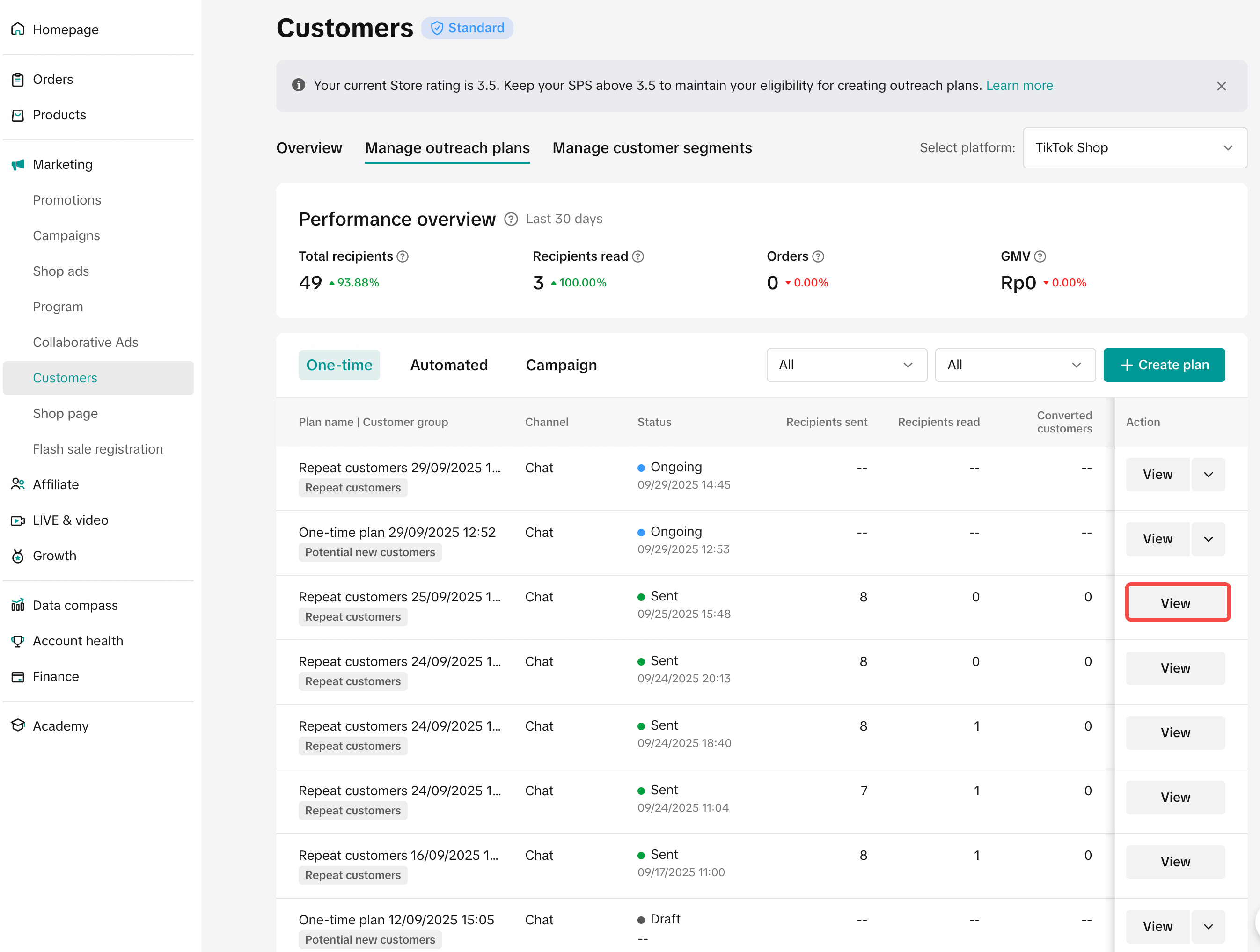The height and width of the screenshot is (952, 1260).
Task: Open the TikTok Shop platform dropdown
Action: pos(1135,148)
